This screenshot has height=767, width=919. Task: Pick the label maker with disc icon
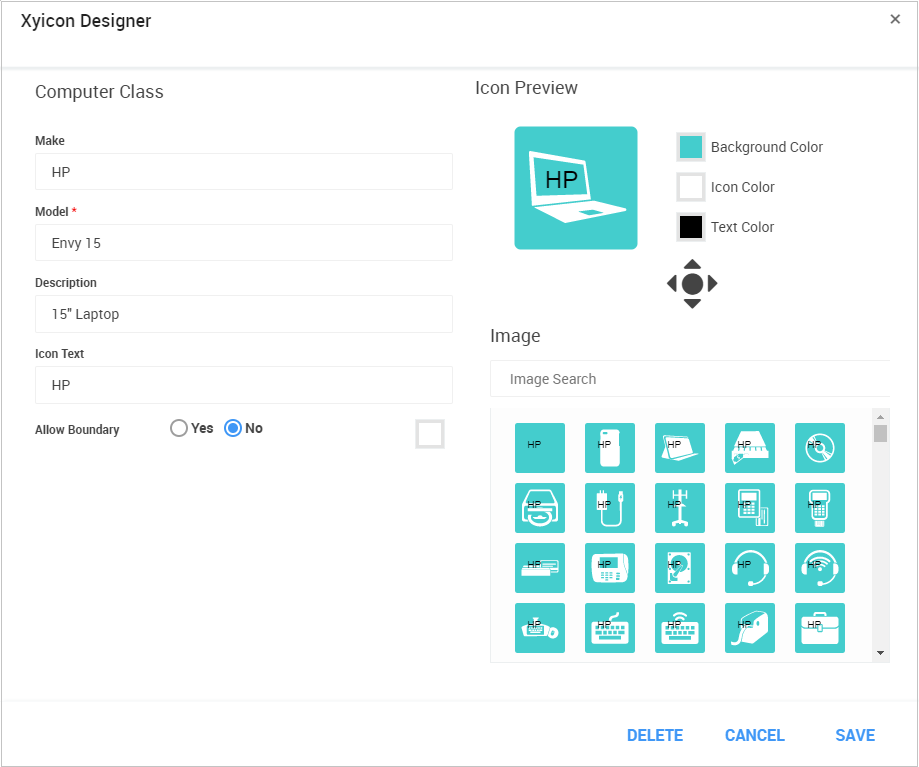coord(539,628)
